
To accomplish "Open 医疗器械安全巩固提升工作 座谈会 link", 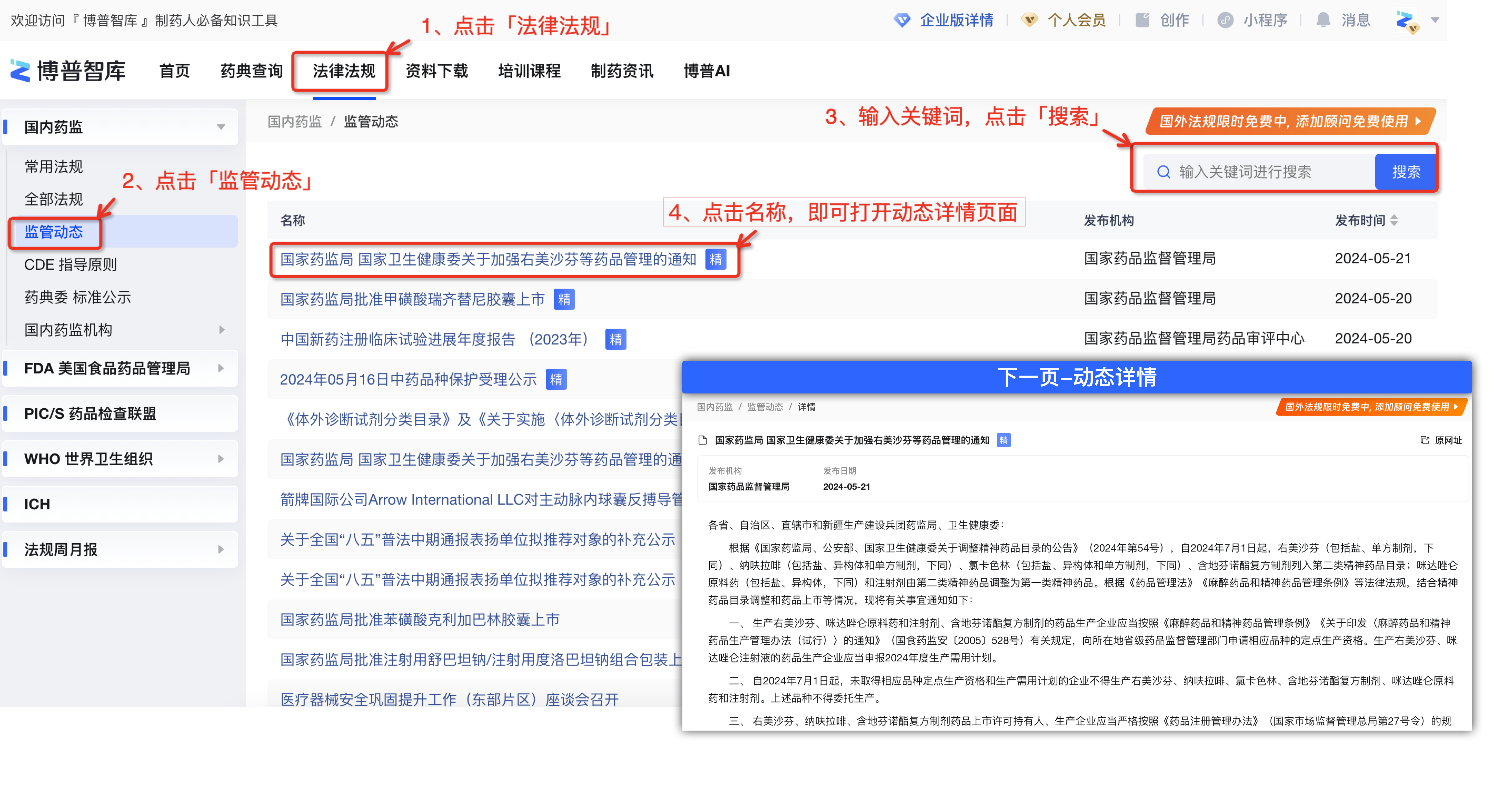I will pos(449,699).
